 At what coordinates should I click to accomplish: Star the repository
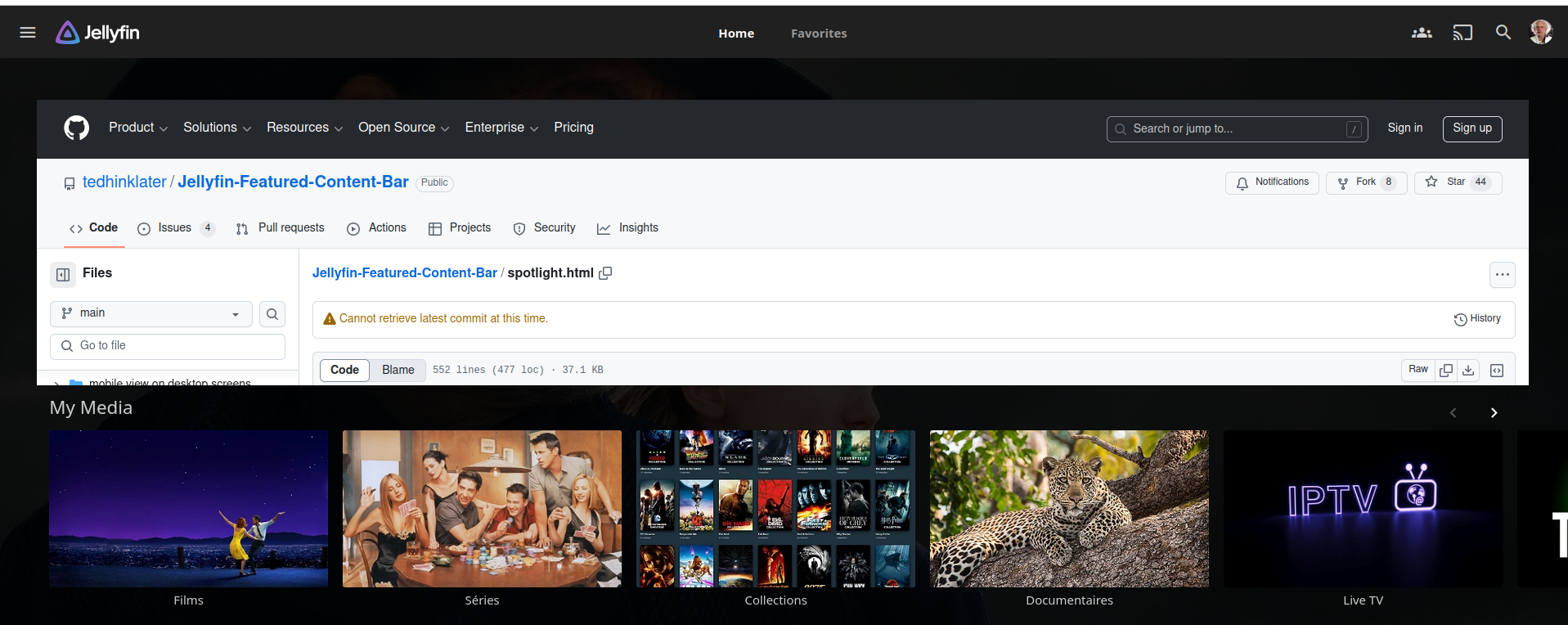tap(1458, 182)
